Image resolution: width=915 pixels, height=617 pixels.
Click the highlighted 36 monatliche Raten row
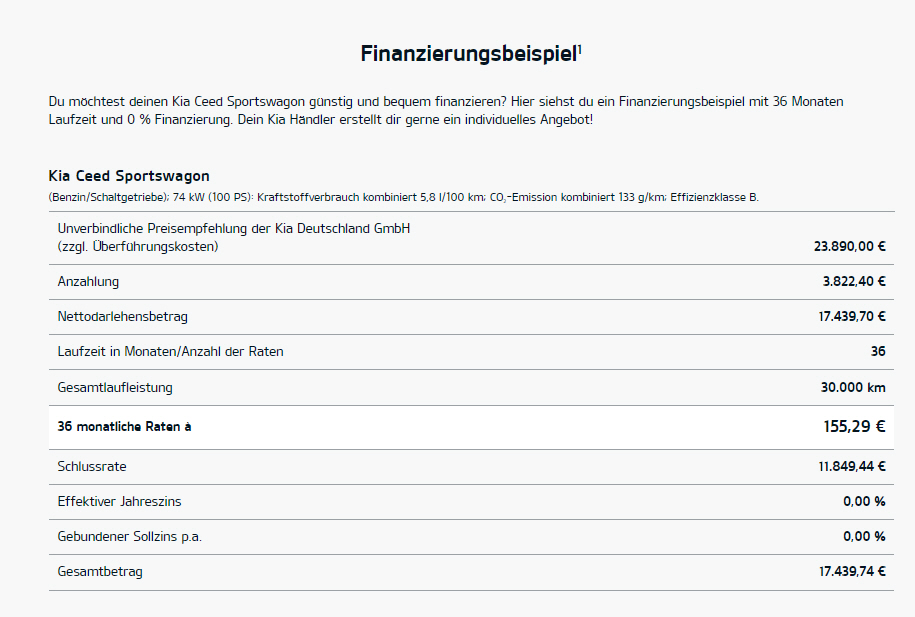472,427
